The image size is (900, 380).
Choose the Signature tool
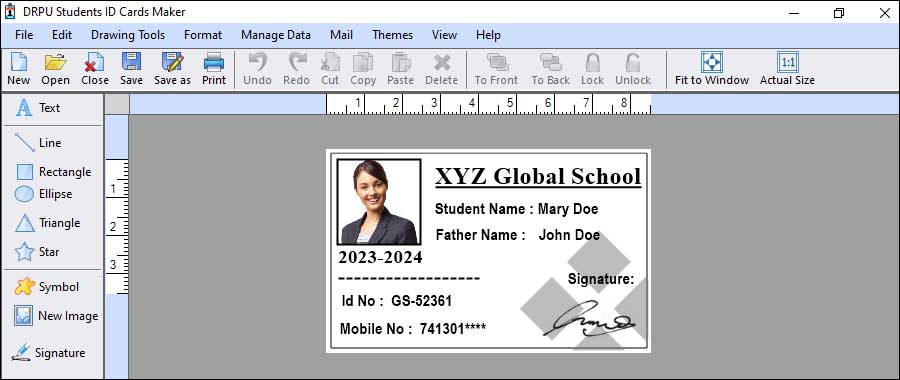[x=48, y=352]
